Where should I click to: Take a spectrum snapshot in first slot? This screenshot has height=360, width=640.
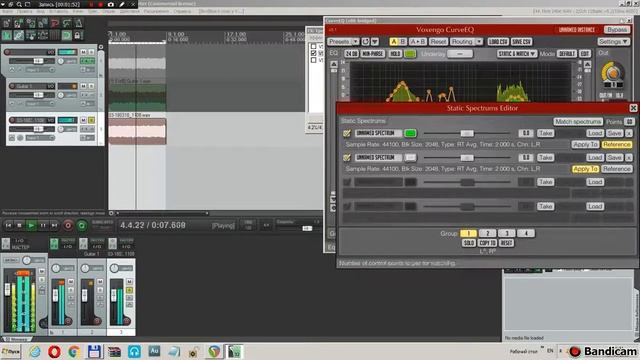[x=545, y=133]
